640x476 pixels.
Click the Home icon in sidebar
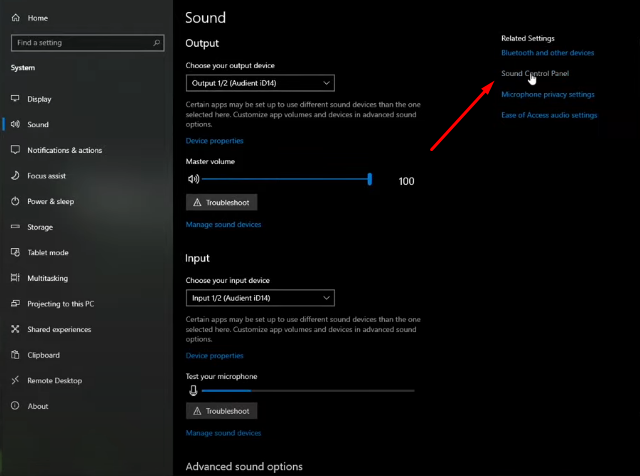coord(16,18)
